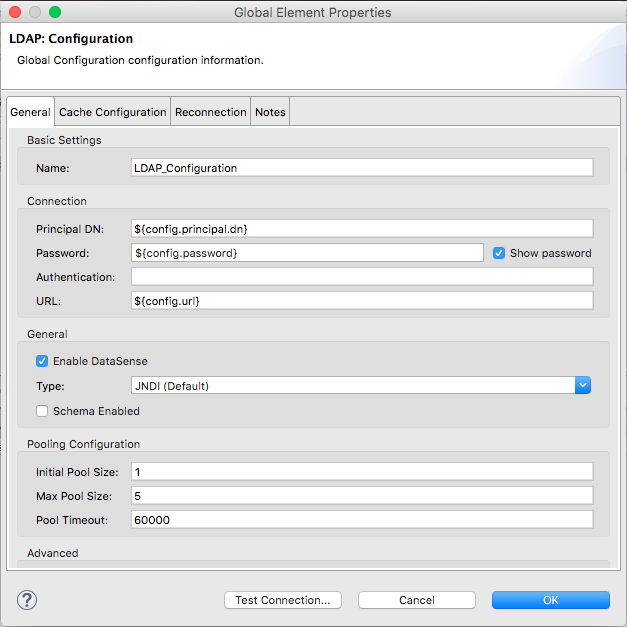Open the Notes tab
The width and height of the screenshot is (627, 627).
270,112
